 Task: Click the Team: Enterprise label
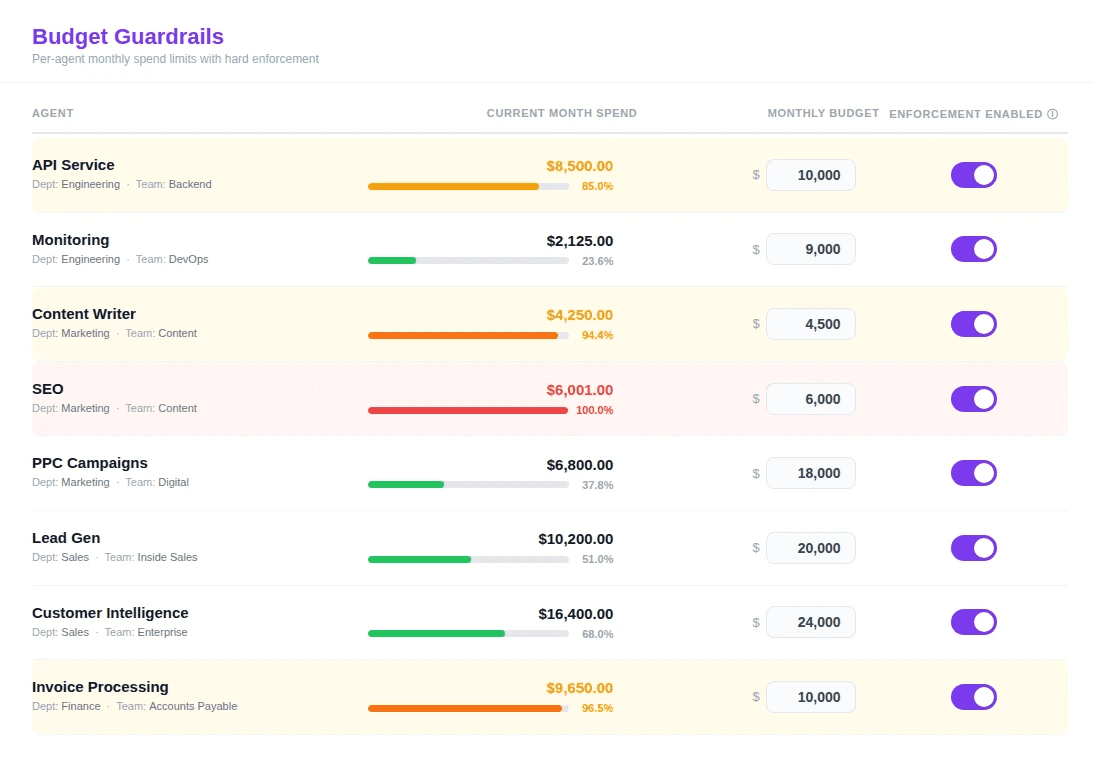[x=146, y=633]
